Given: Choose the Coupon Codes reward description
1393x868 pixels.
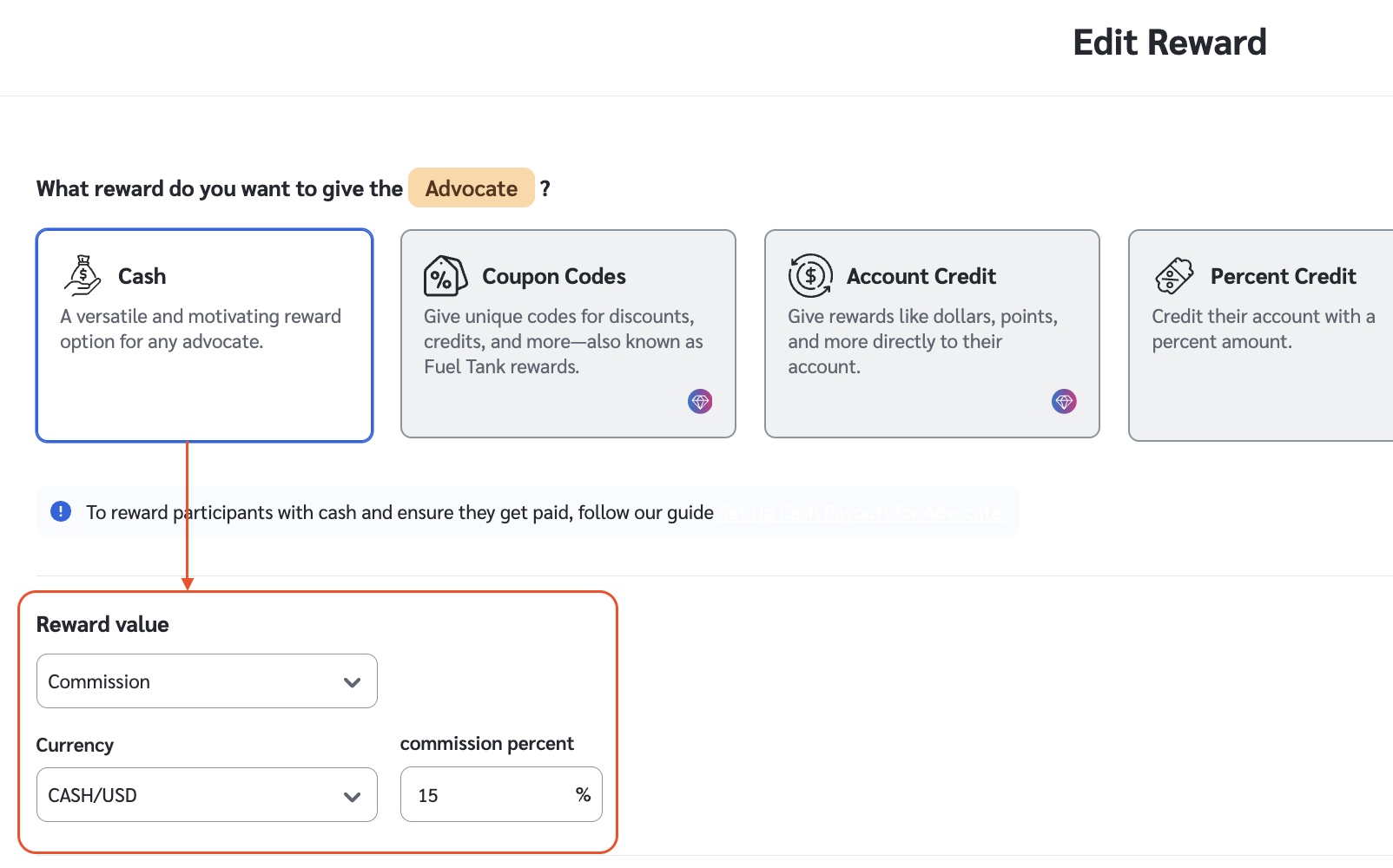Looking at the screenshot, I should tap(563, 341).
